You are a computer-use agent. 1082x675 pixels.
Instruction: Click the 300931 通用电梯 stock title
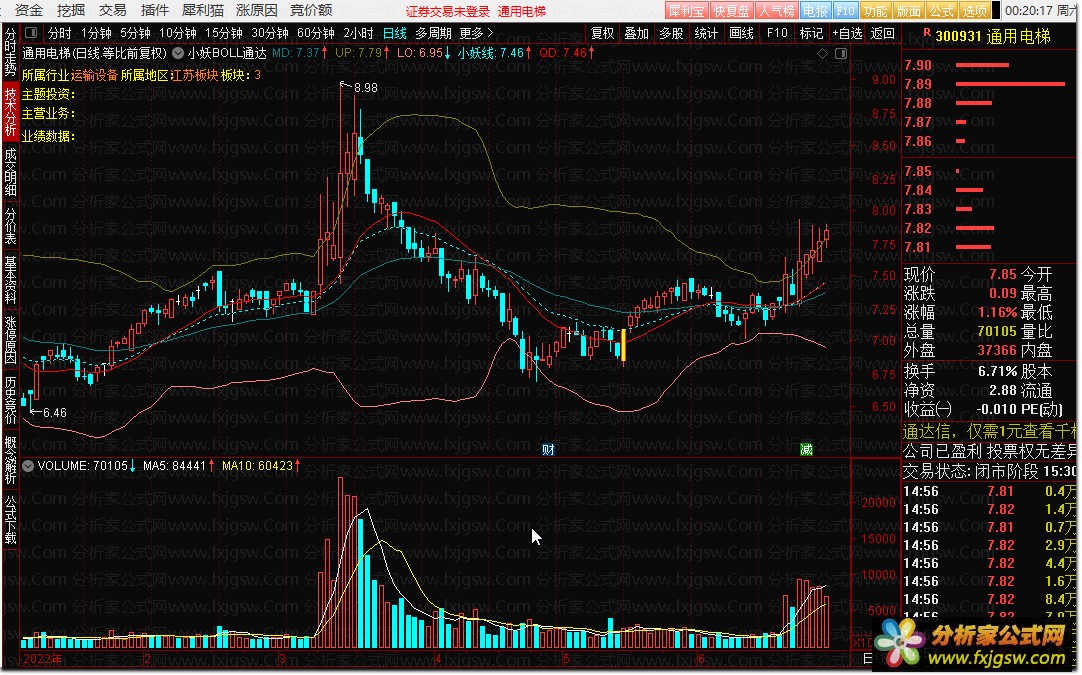click(993, 36)
